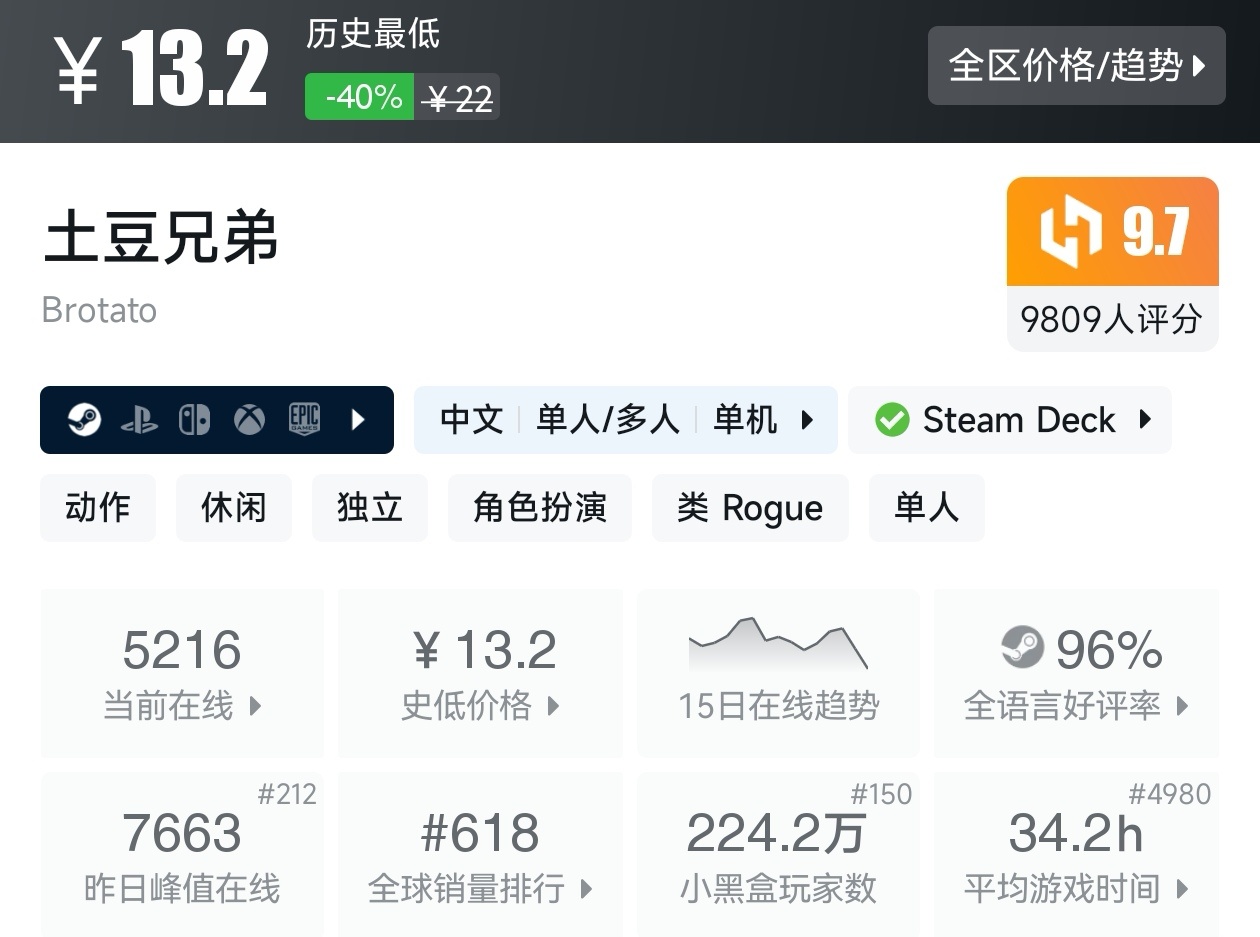Click the PlayStation platform icon
1260x937 pixels.
coord(139,420)
